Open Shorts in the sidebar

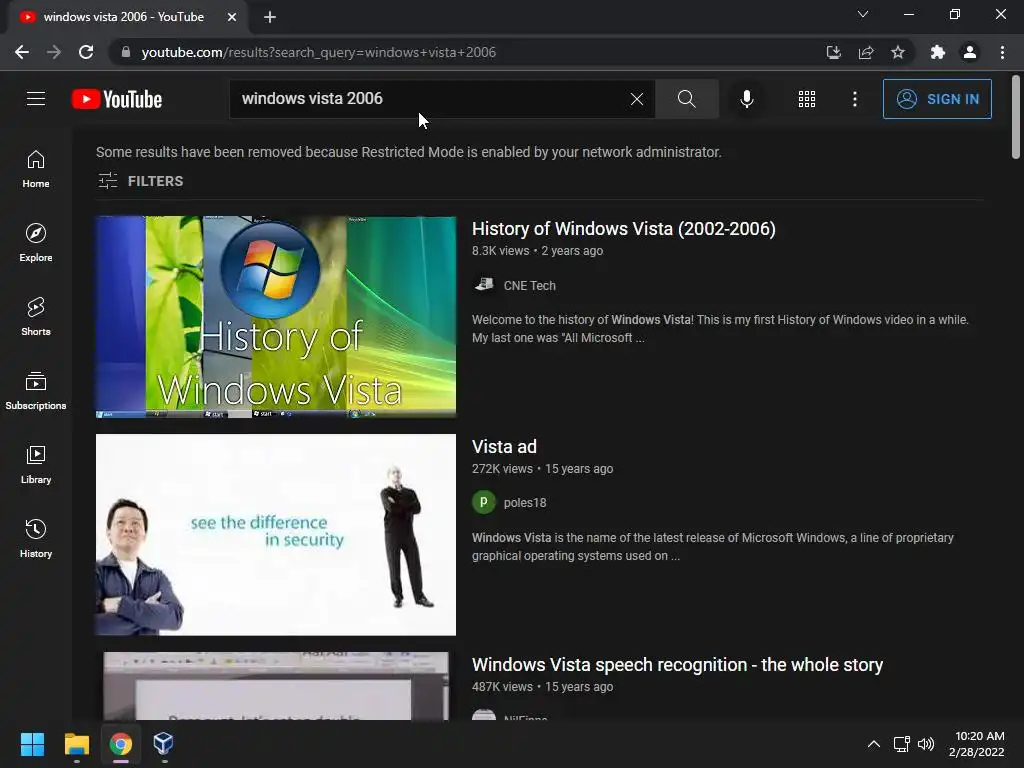[36, 317]
